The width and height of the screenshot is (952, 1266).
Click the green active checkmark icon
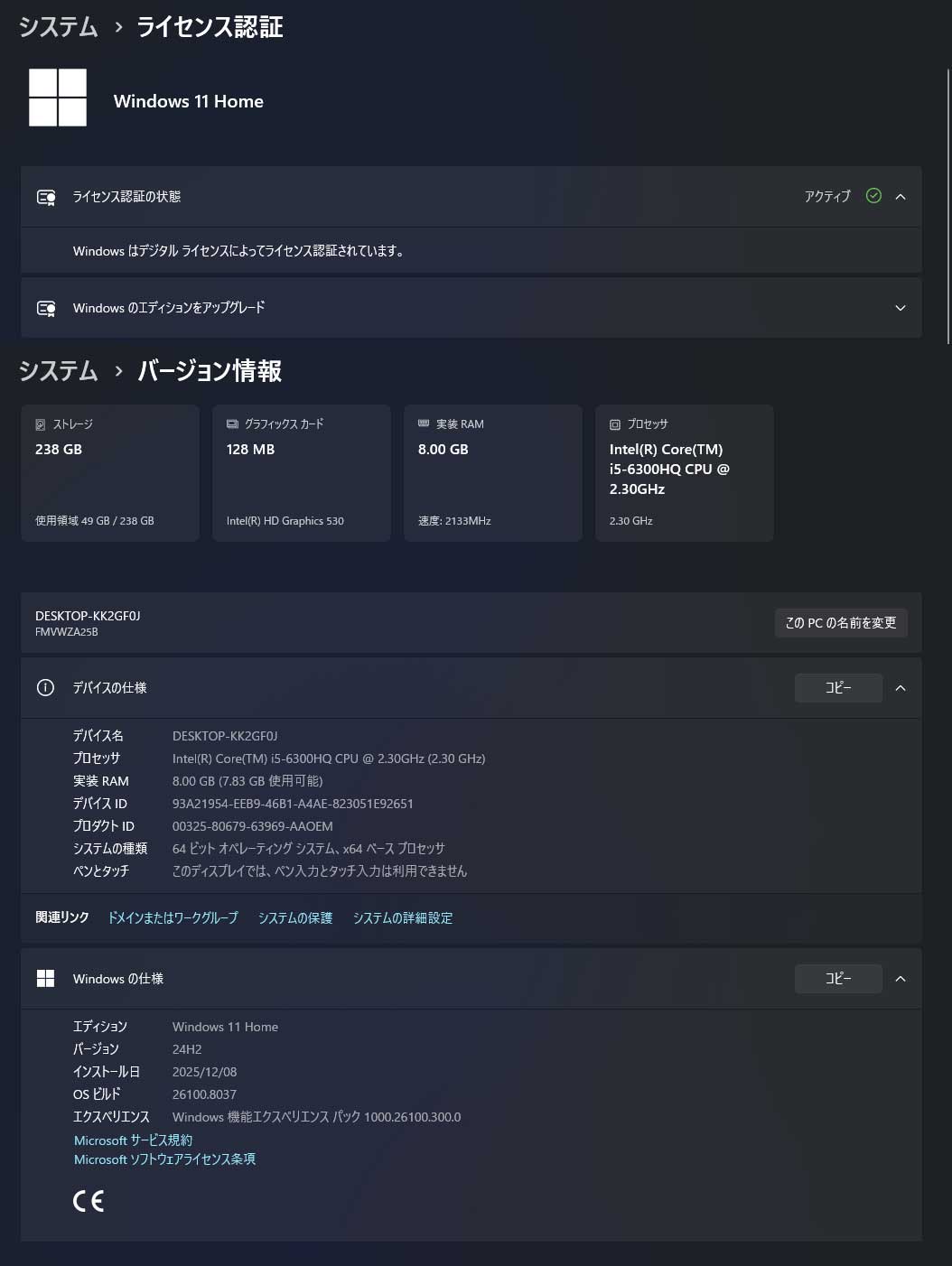(873, 196)
